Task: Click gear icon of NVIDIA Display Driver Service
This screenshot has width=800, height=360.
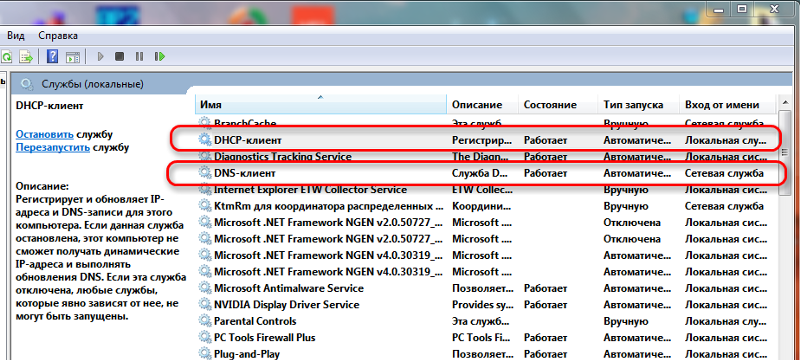Action: click(205, 304)
